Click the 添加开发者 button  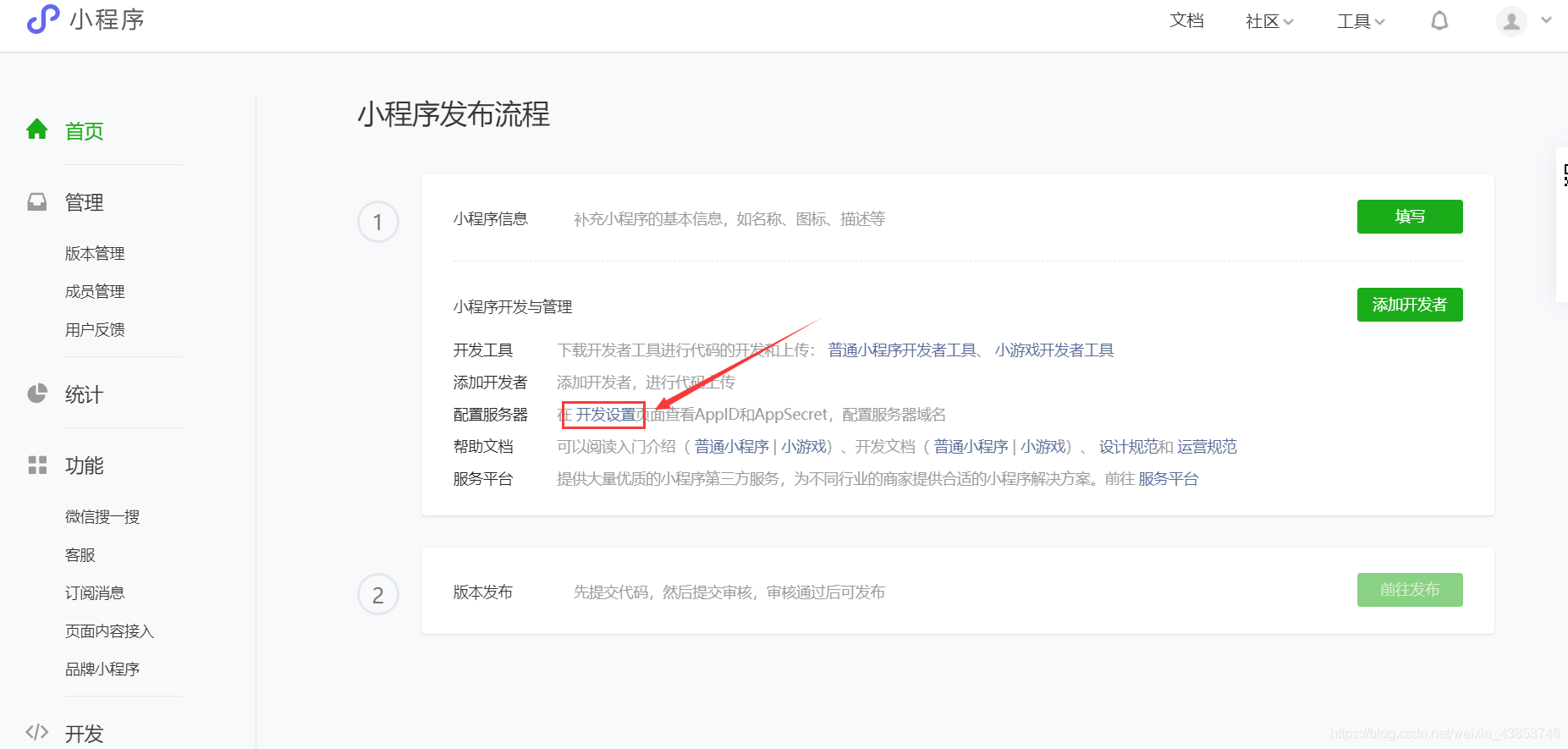pyautogui.click(x=1410, y=305)
